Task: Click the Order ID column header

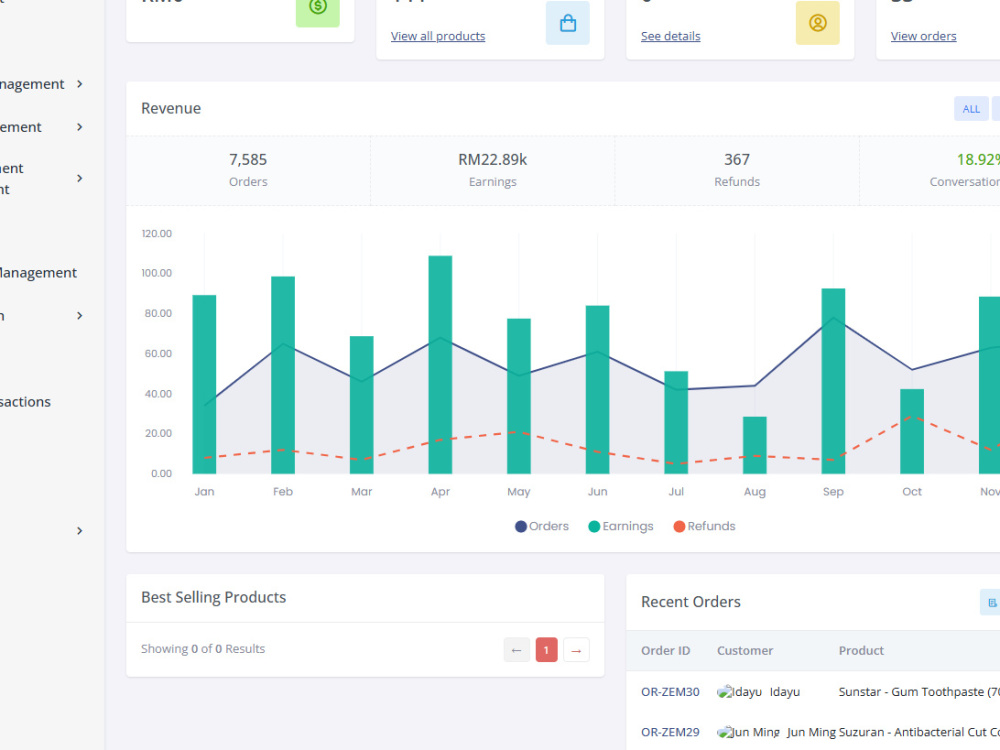Action: click(x=666, y=651)
